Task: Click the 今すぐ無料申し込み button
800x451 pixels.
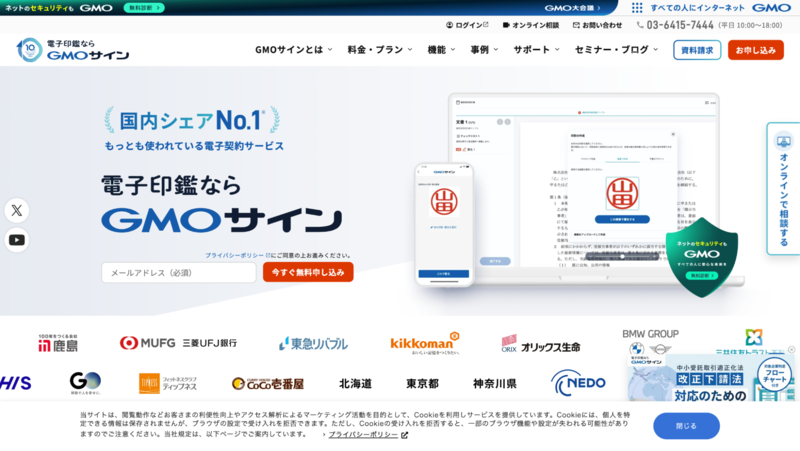Action: pyautogui.click(x=308, y=272)
